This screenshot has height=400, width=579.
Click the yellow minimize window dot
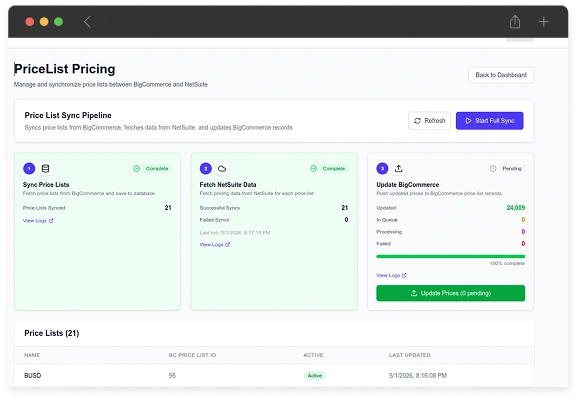pos(44,22)
